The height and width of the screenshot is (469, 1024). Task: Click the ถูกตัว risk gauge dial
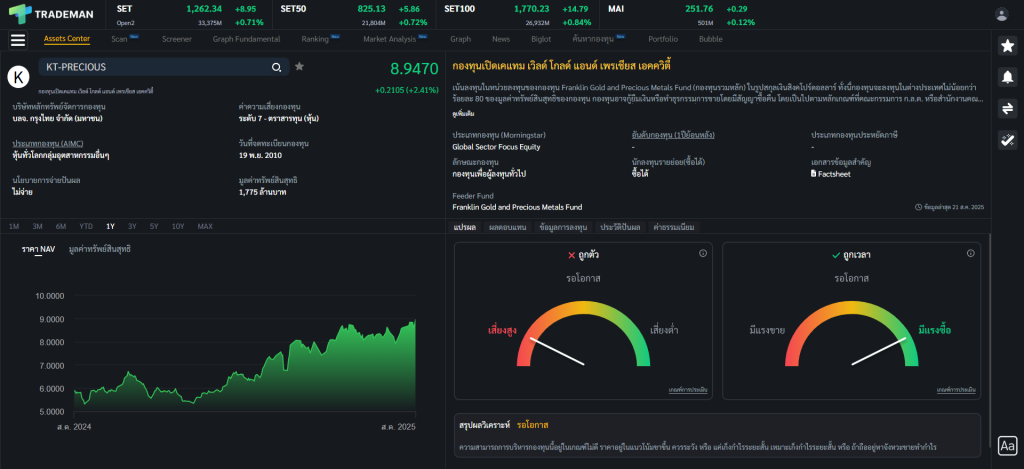click(583, 333)
